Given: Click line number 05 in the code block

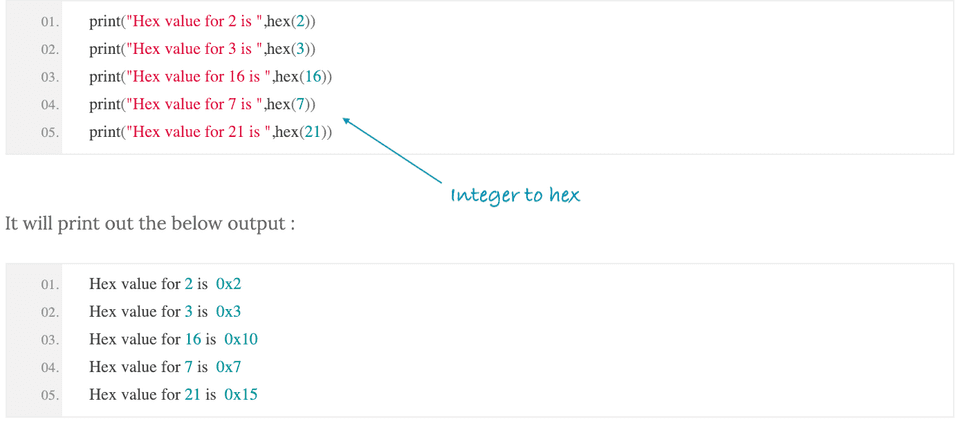Looking at the screenshot, I should coord(49,132).
